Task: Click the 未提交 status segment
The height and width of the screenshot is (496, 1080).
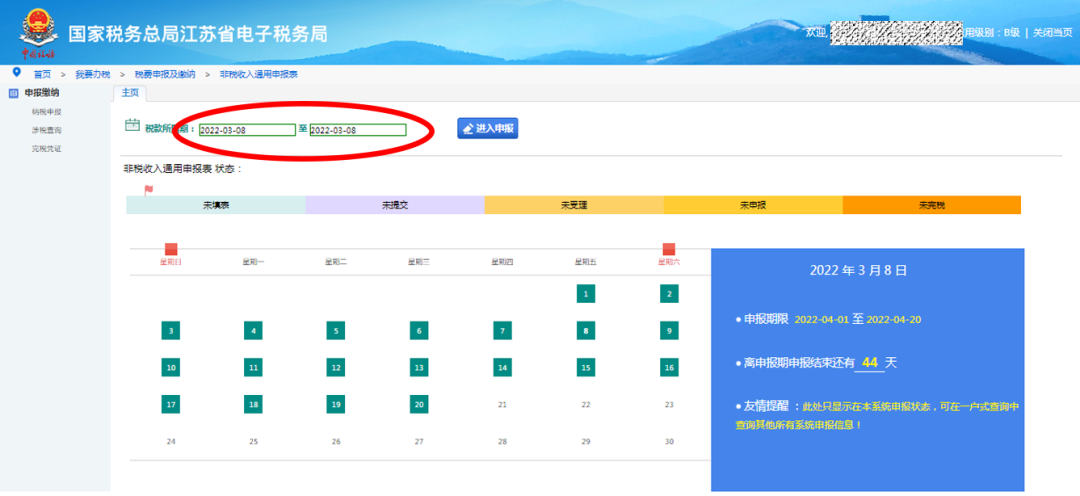Action: tap(395, 205)
